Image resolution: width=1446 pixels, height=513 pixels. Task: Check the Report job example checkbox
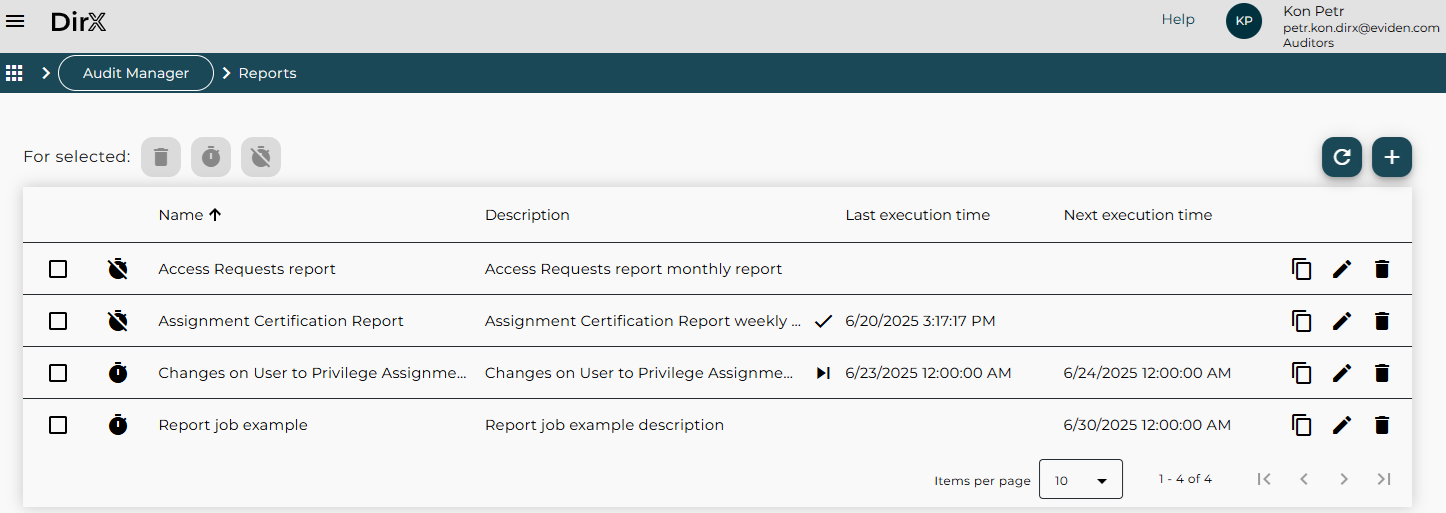[58, 425]
